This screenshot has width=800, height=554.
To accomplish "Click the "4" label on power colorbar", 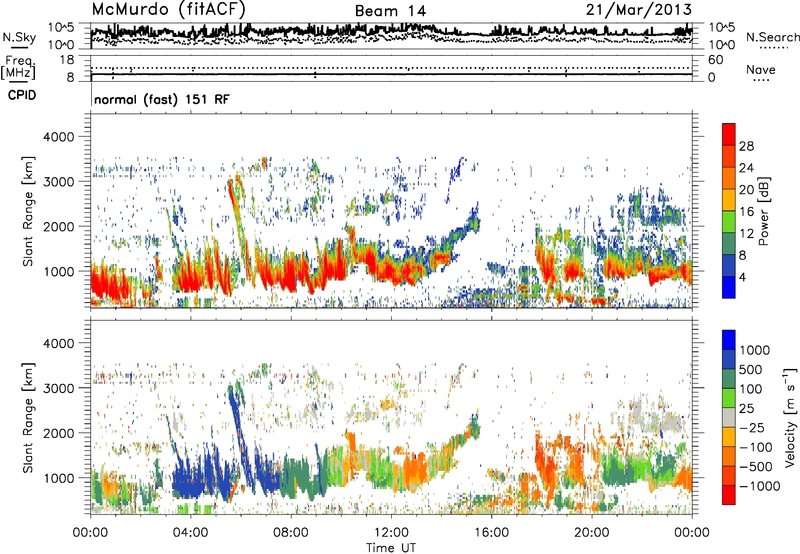I will (x=743, y=278).
